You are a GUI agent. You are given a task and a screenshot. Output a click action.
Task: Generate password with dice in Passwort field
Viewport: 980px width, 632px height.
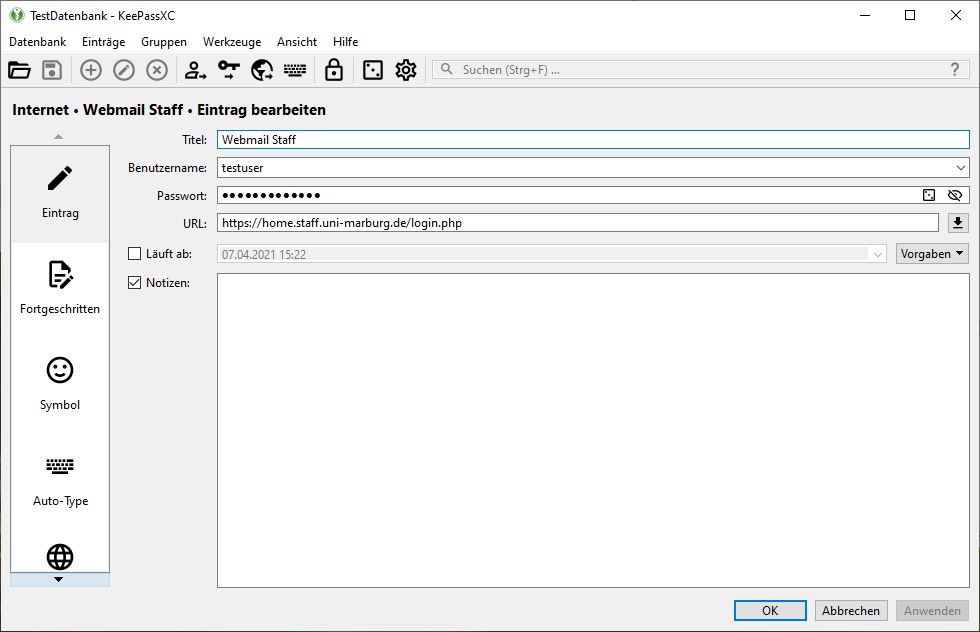point(929,195)
